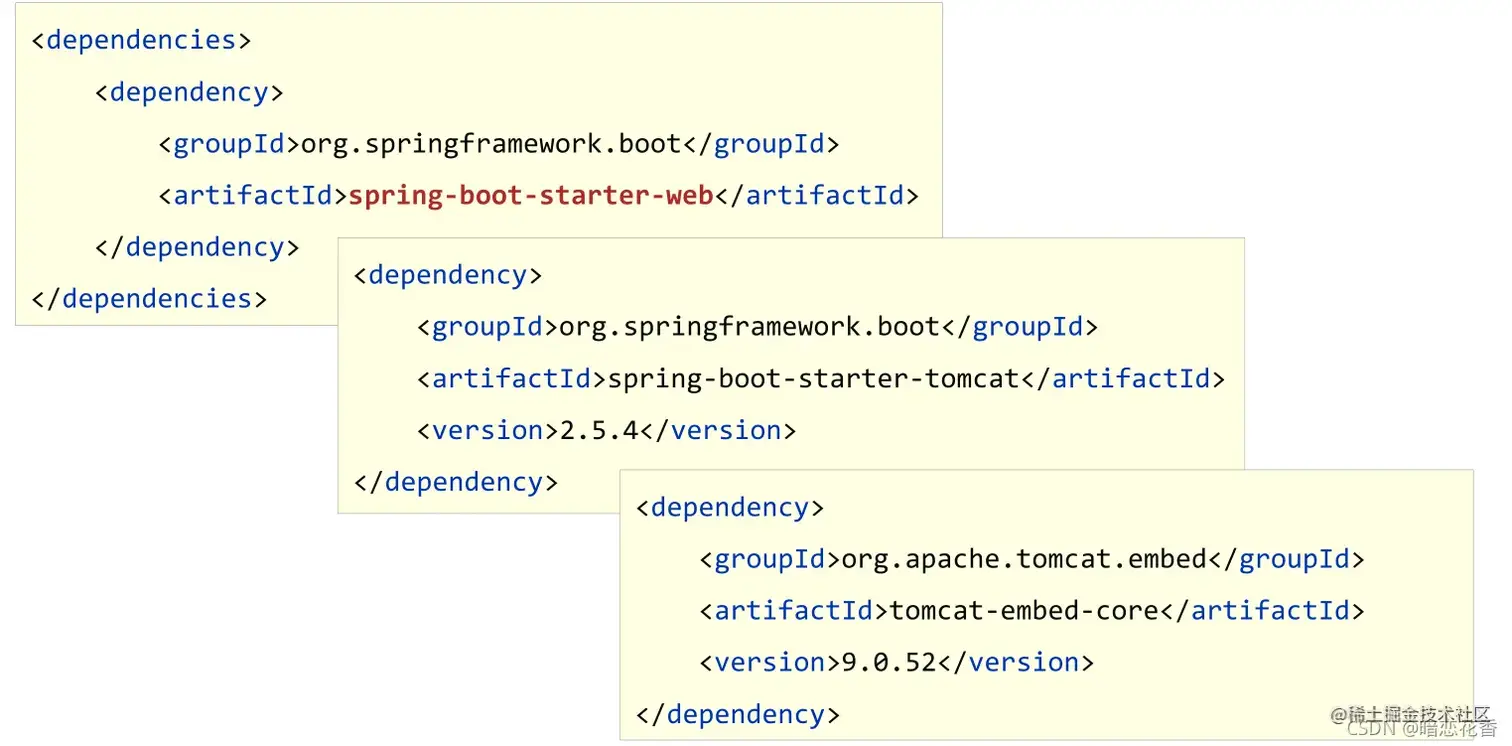The height and width of the screenshot is (746, 1512).
Task: Click <dependency> opening tag under <dependencies>
Action: (189, 92)
